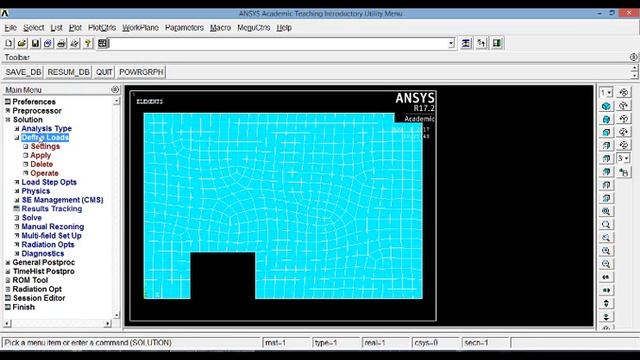Click Fit View zoom icon
Viewport: 640px width, 360px height.
[606, 211]
